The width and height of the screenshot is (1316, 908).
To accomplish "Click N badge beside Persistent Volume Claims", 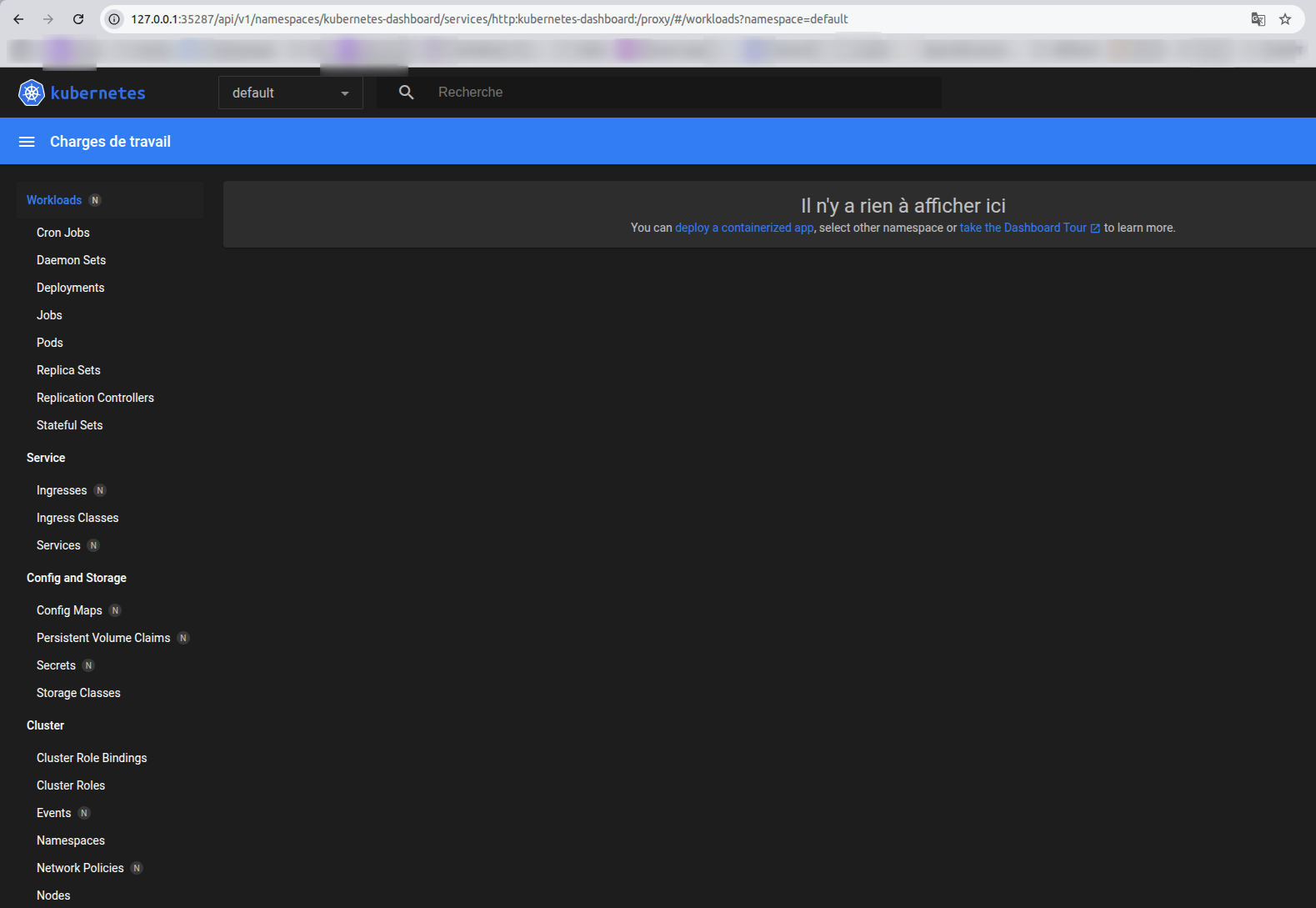I will coord(183,638).
